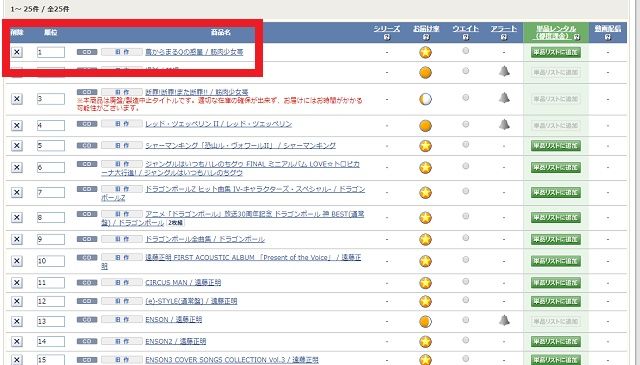Select the wait radio for row 9
This screenshot has height=365, width=640.
466,238
